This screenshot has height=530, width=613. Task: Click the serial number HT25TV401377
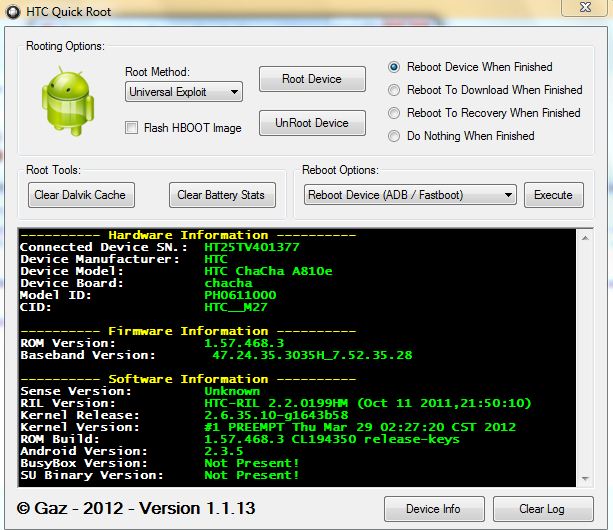[x=251, y=247]
